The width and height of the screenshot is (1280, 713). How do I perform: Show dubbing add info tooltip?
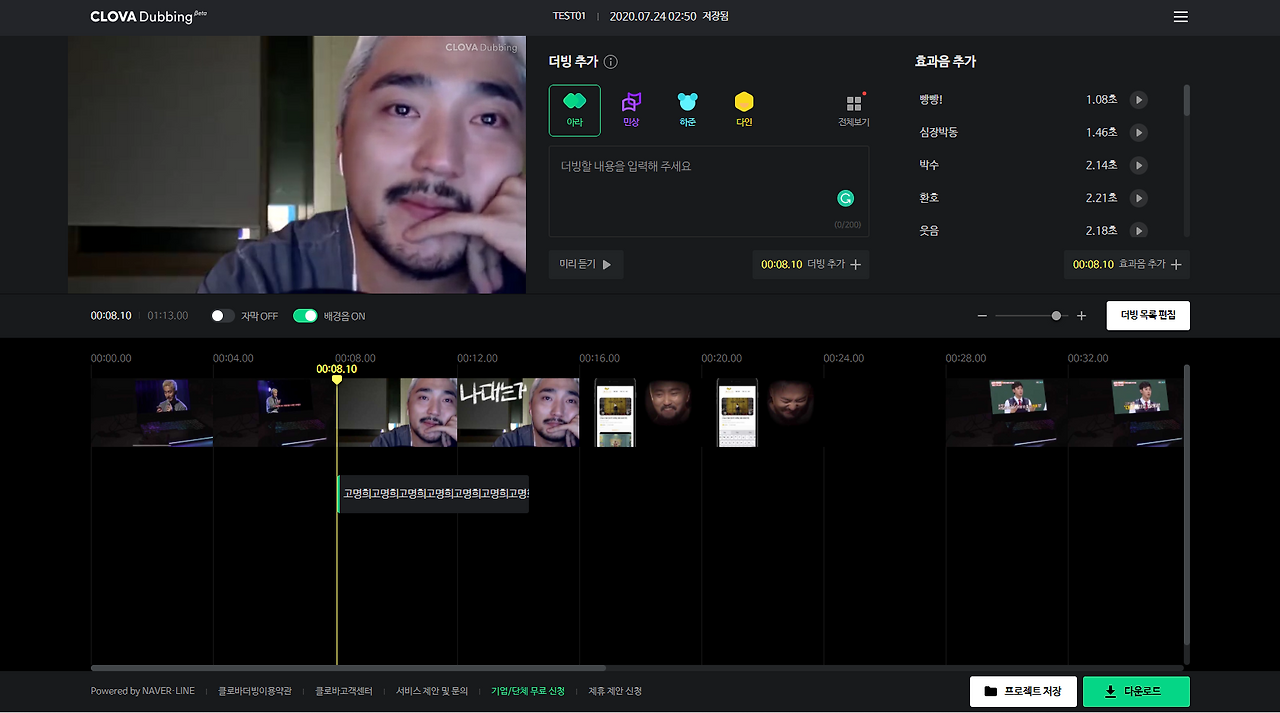point(611,62)
